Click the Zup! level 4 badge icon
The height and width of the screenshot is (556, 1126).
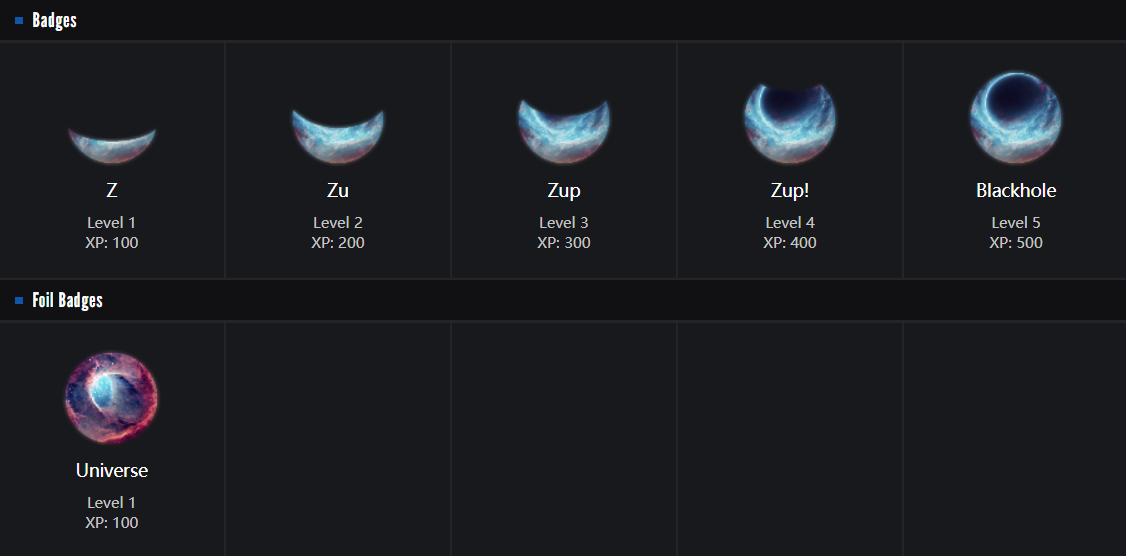pyautogui.click(x=790, y=123)
